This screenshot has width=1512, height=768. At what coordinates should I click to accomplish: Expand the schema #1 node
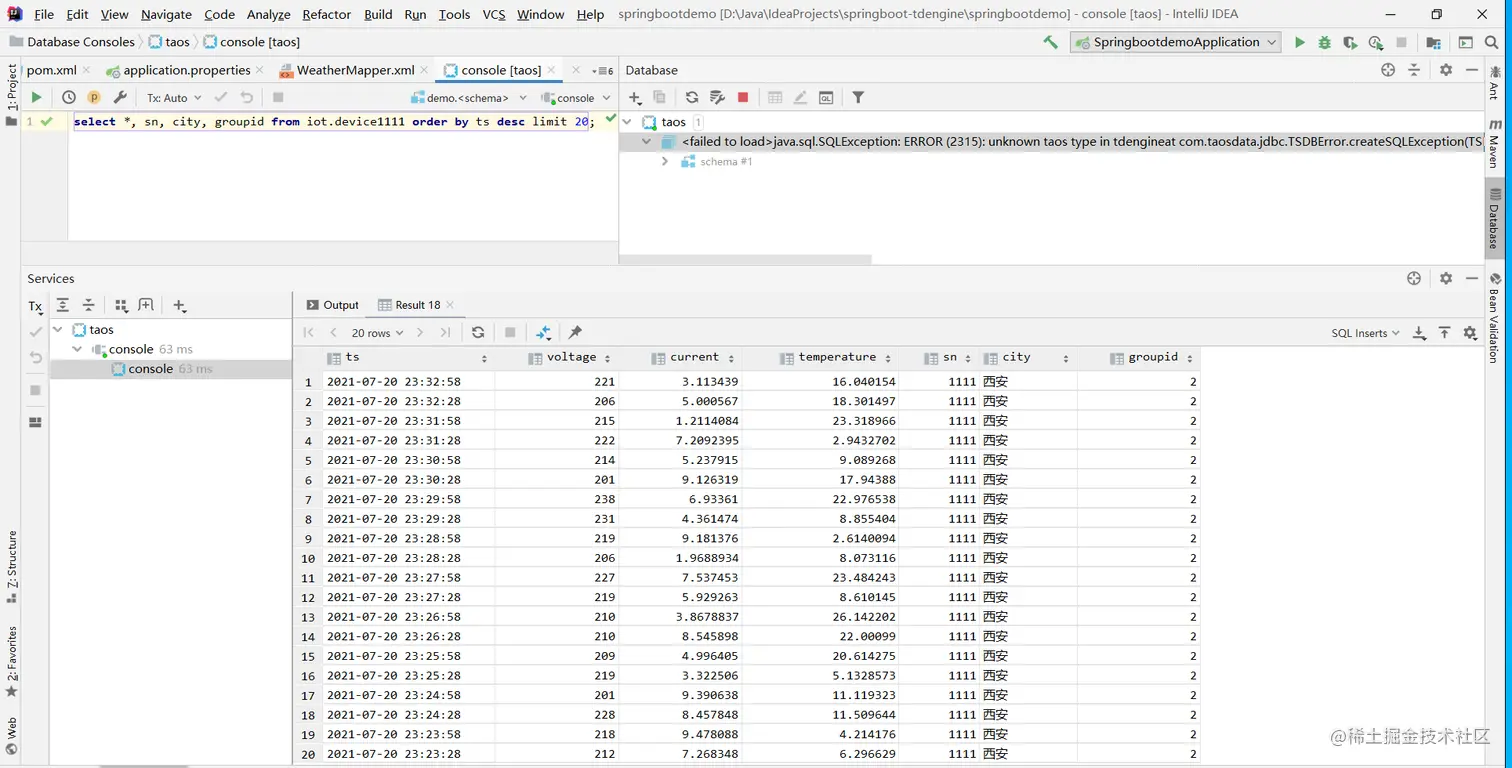(x=664, y=161)
